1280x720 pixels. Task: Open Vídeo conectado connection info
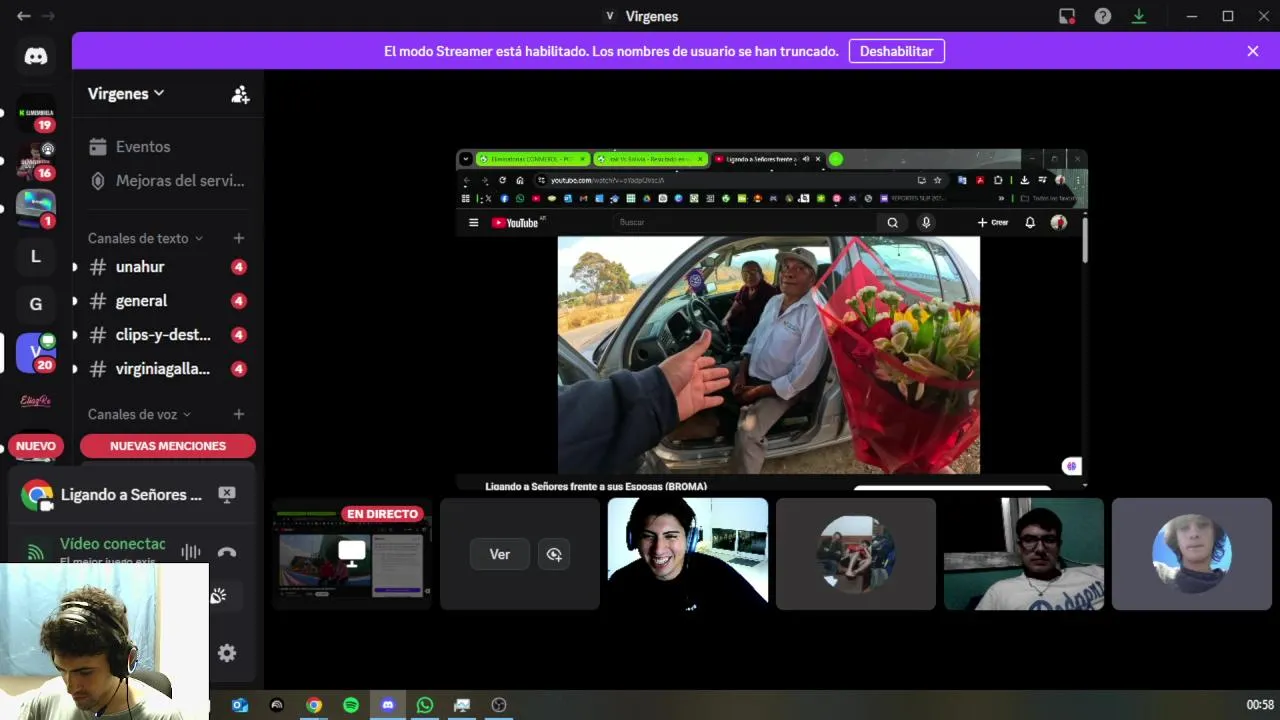tap(112, 544)
